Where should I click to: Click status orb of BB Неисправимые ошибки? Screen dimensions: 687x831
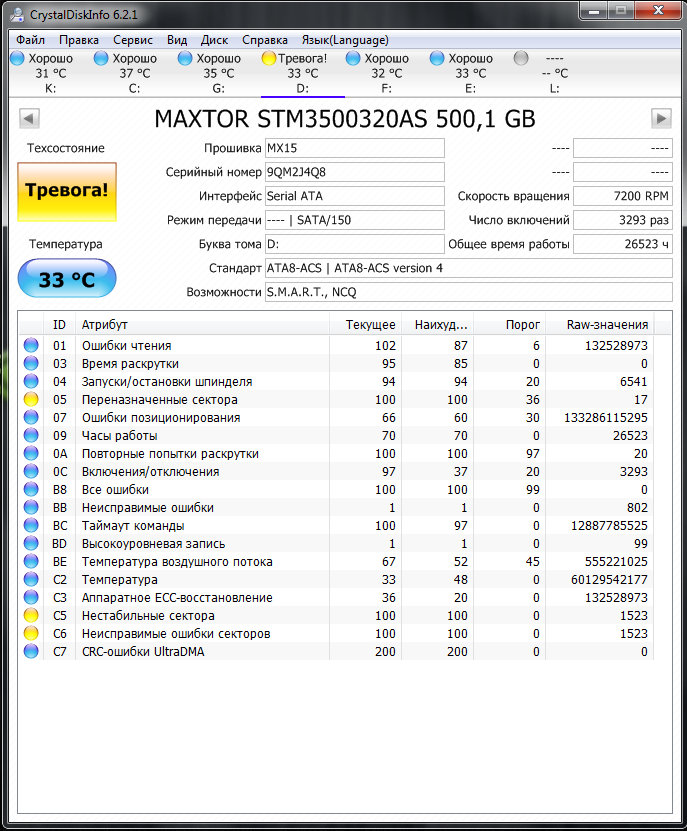(31, 507)
